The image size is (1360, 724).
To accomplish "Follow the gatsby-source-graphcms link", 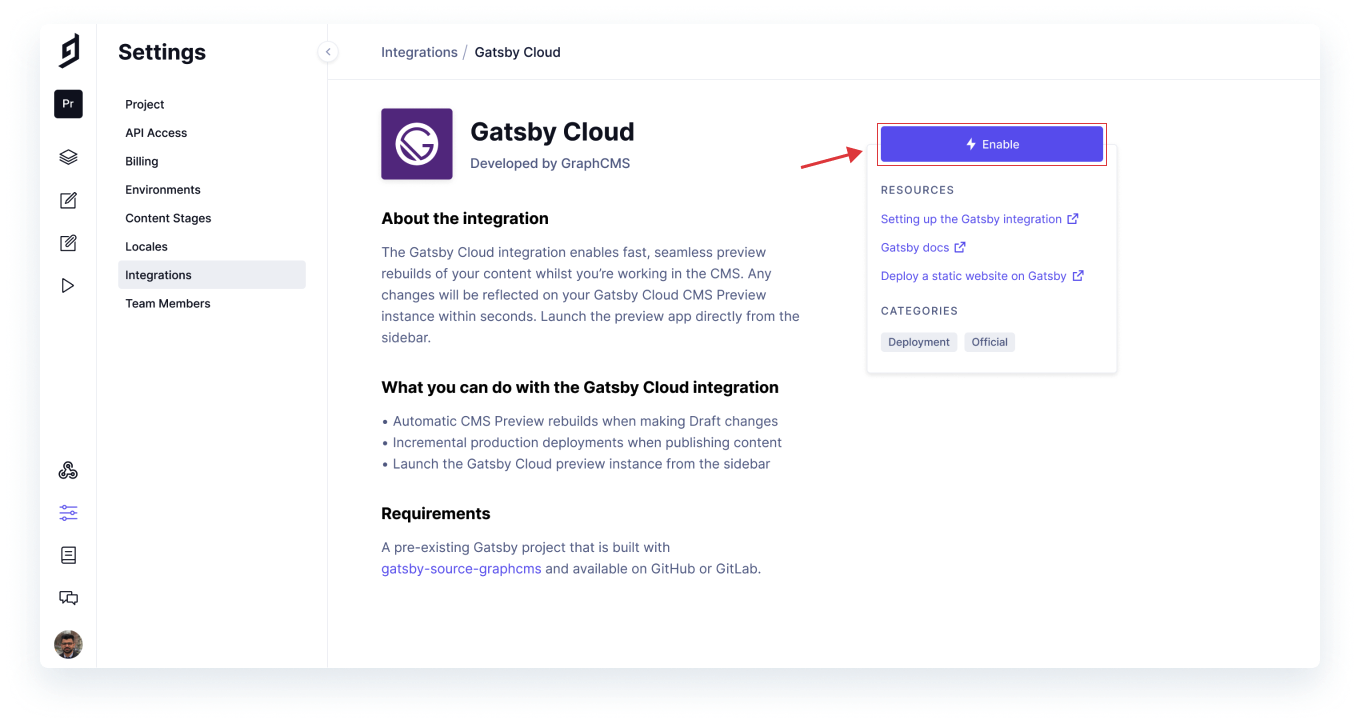I will tap(461, 569).
